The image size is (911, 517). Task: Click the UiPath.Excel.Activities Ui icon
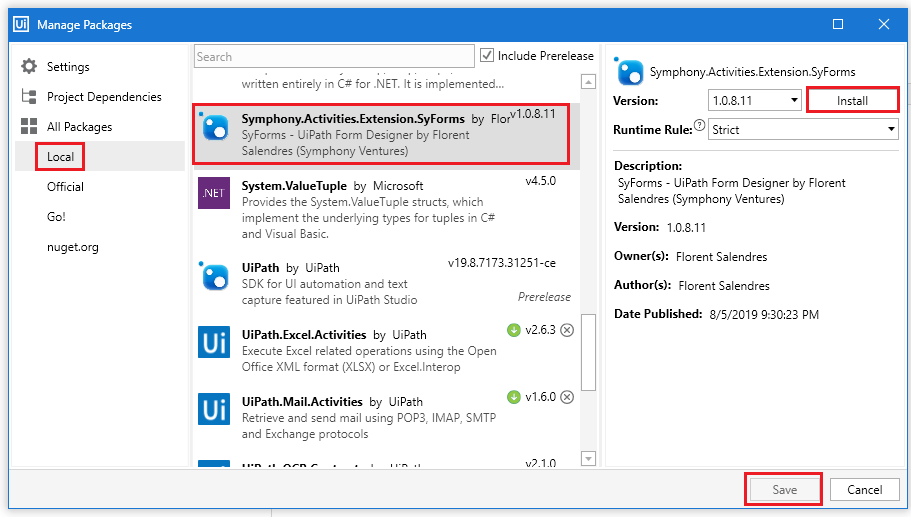[214, 343]
